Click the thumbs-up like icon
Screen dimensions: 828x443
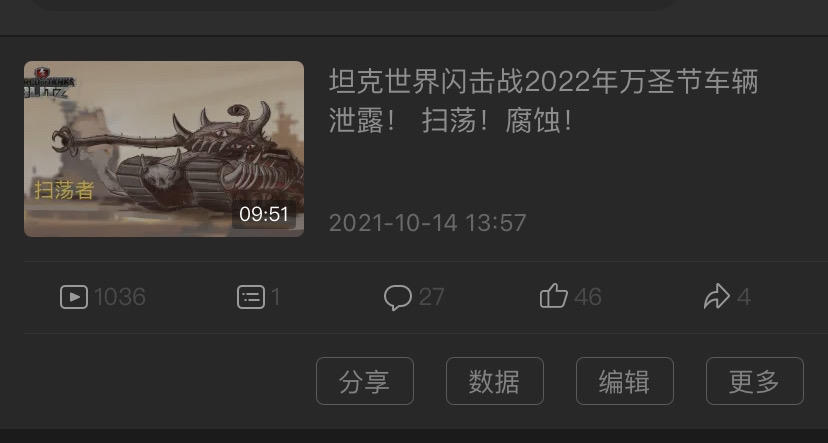coord(553,296)
